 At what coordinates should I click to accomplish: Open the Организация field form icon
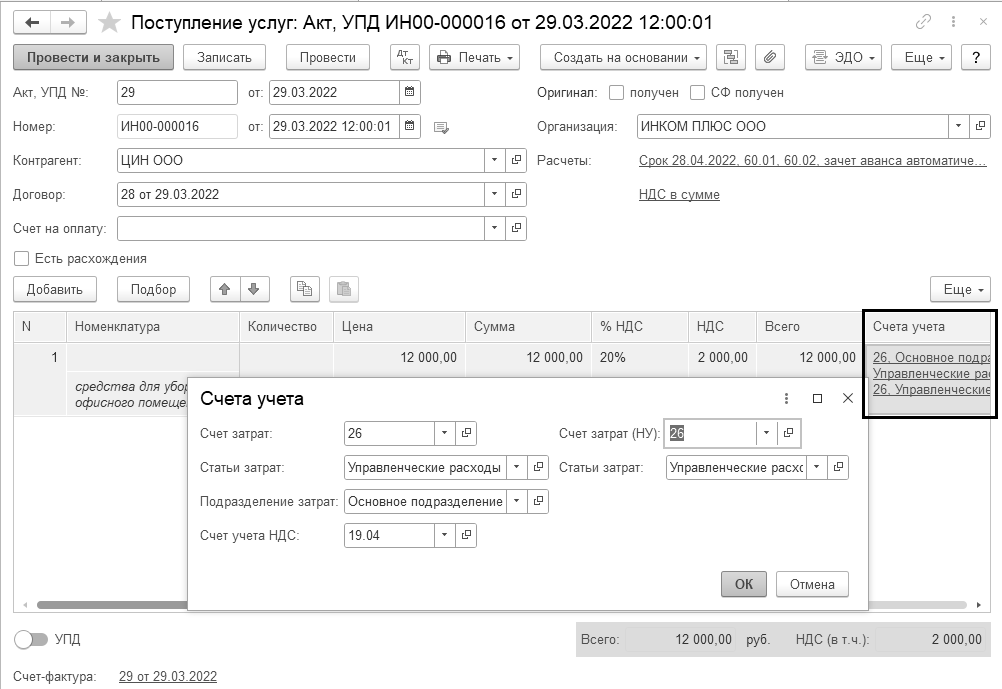(x=980, y=126)
